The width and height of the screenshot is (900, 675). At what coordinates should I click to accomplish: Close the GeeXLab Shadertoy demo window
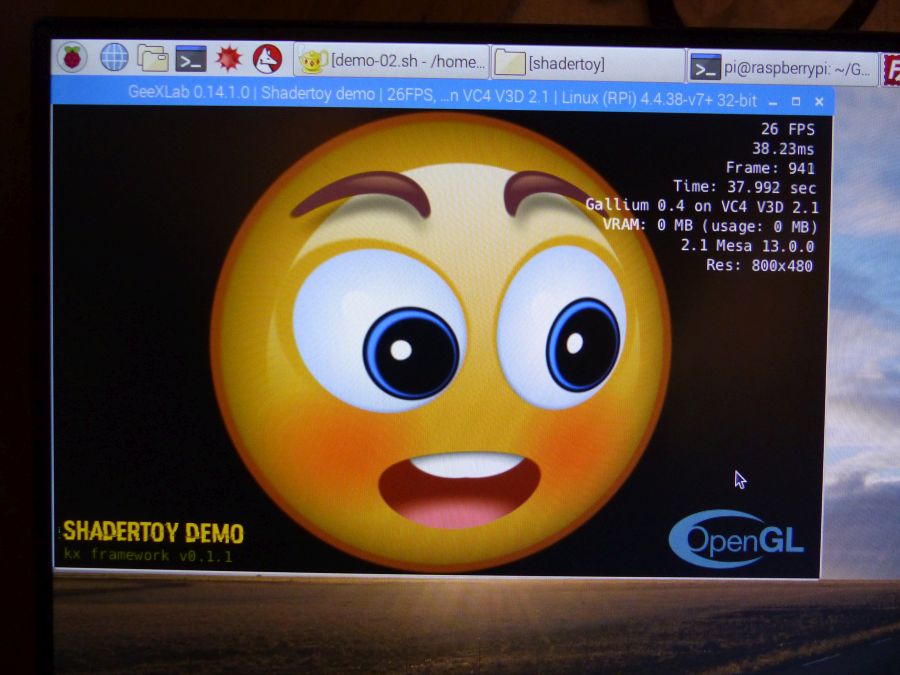pyautogui.click(x=819, y=102)
